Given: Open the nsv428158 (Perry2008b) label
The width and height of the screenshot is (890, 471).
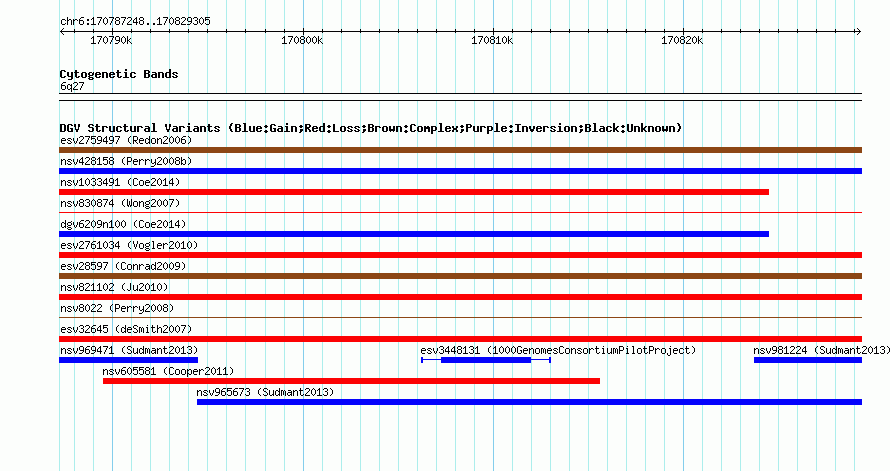Looking at the screenshot, I should click(126, 161).
